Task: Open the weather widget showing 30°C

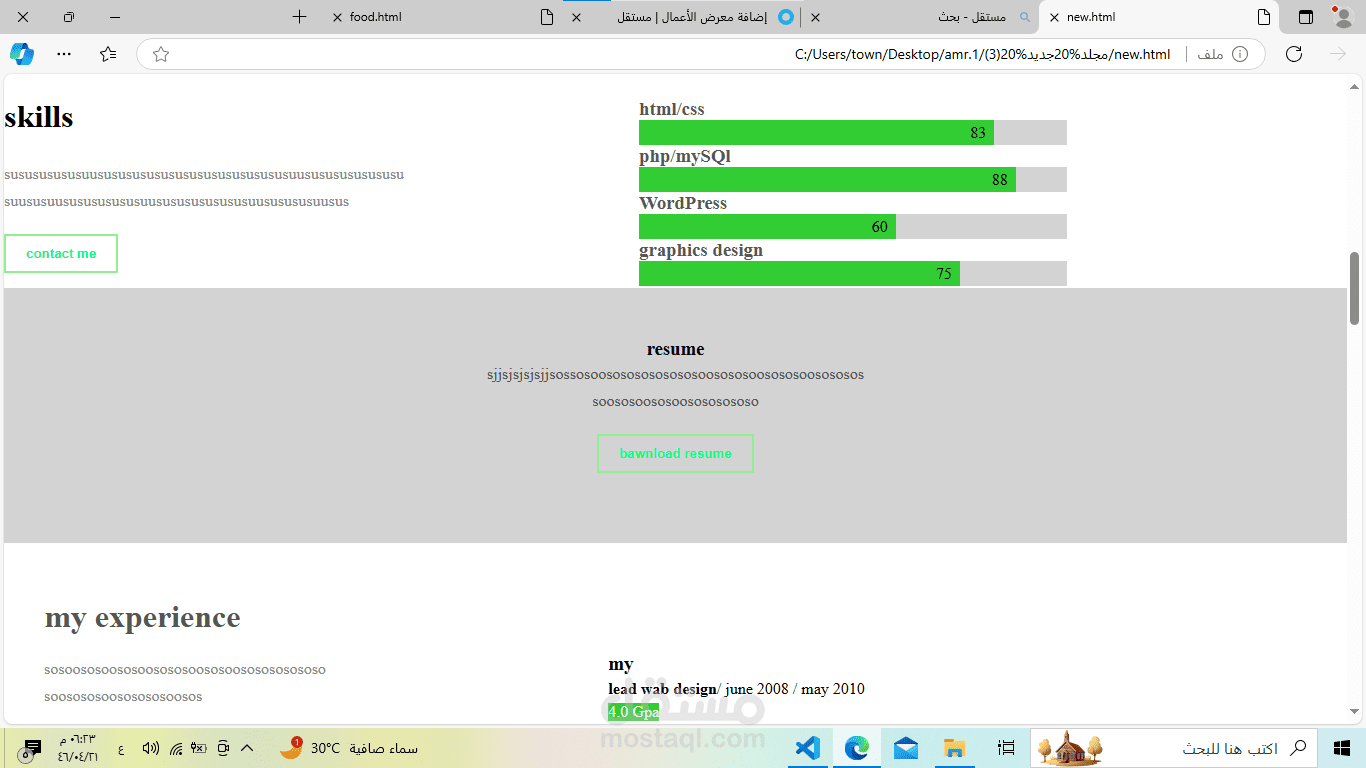Action: tap(349, 748)
